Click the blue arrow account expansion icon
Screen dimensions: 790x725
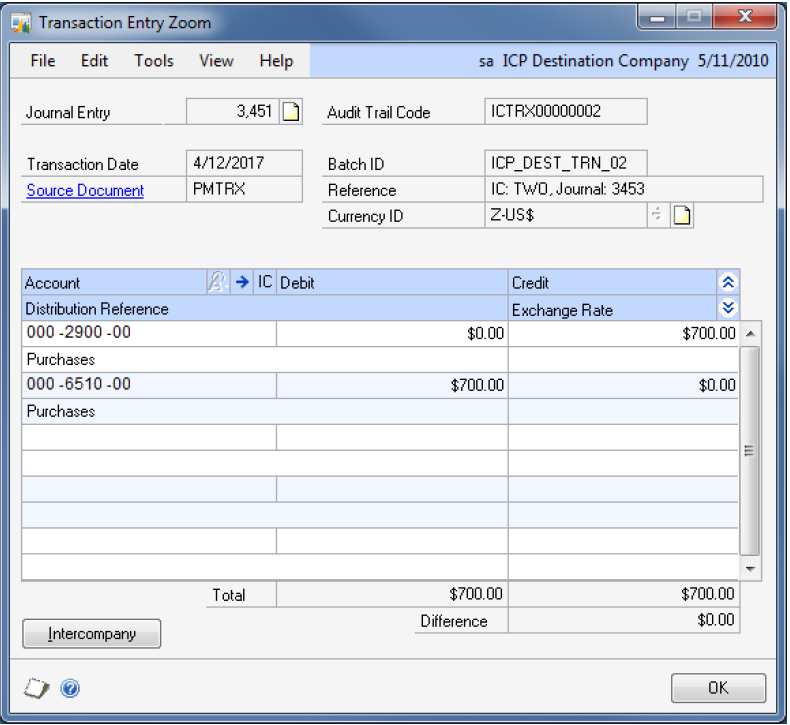[242, 283]
